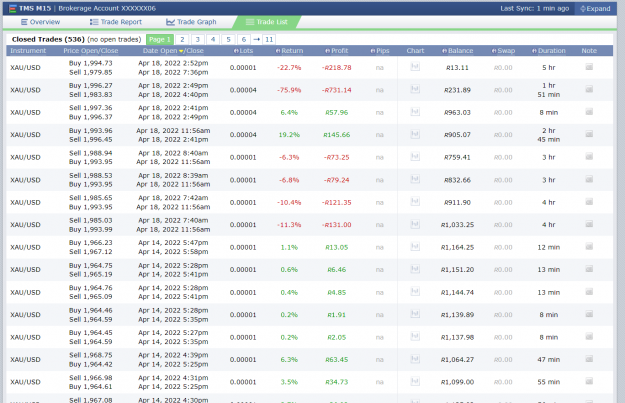The width and height of the screenshot is (625, 403).
Task: Open chart icon for -R131.00 trade
Action: pos(415,224)
